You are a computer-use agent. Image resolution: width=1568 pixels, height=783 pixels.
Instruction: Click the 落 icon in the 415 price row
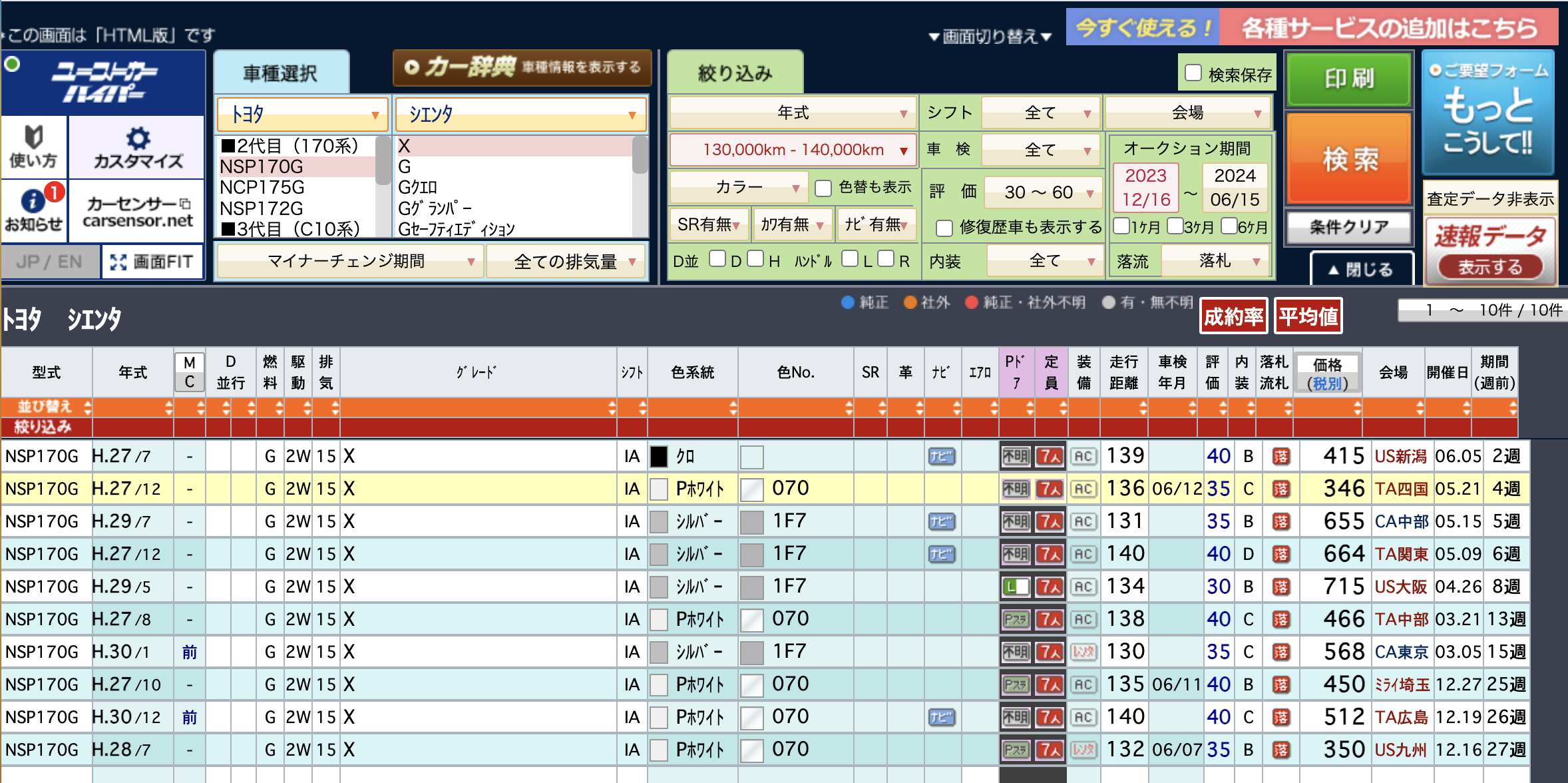[1280, 456]
